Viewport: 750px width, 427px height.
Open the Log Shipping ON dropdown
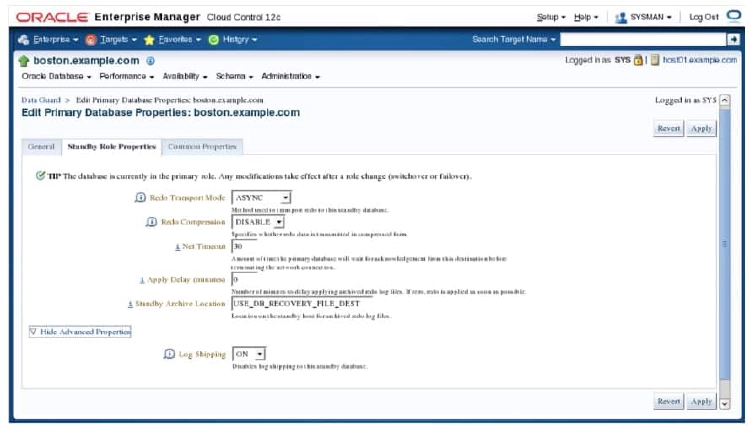pyautogui.click(x=249, y=354)
